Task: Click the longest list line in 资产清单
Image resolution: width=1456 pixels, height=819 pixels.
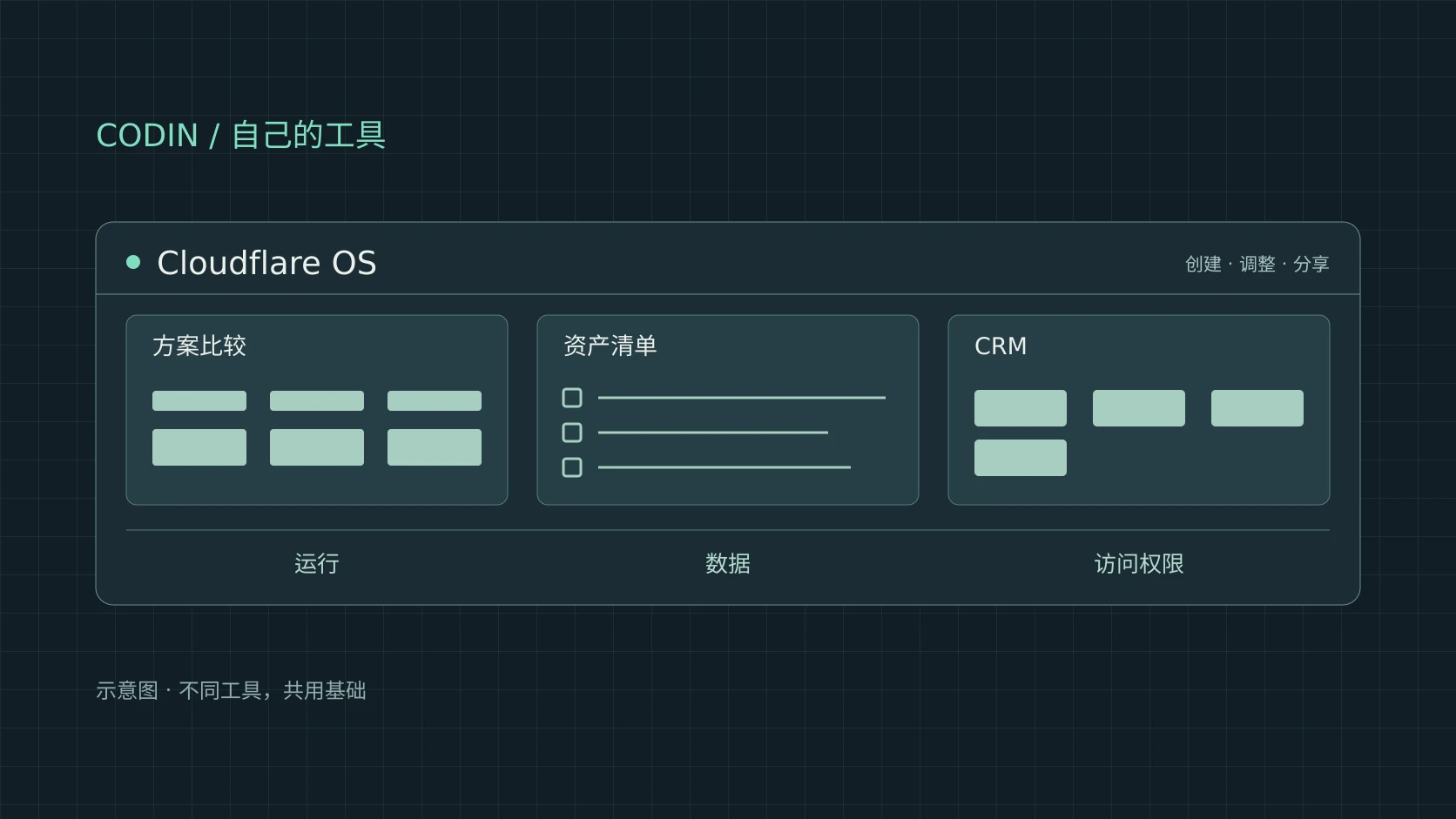Action: tap(742, 398)
